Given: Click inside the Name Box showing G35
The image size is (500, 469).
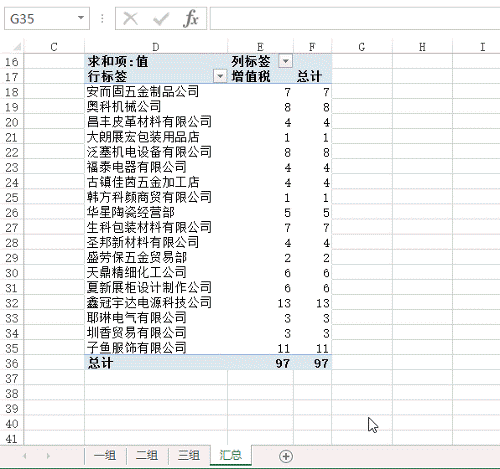Looking at the screenshot, I should 40,19.
